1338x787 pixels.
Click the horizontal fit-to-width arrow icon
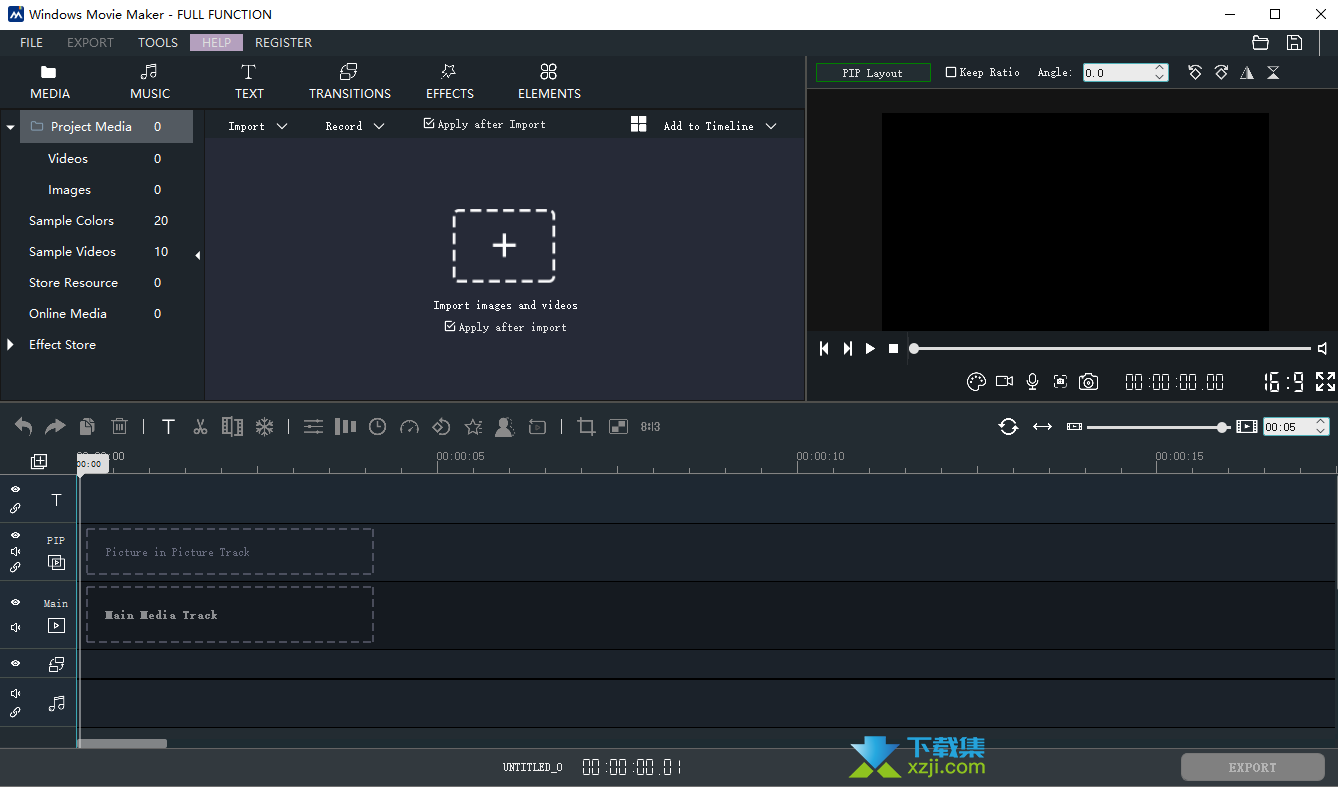coord(1042,427)
